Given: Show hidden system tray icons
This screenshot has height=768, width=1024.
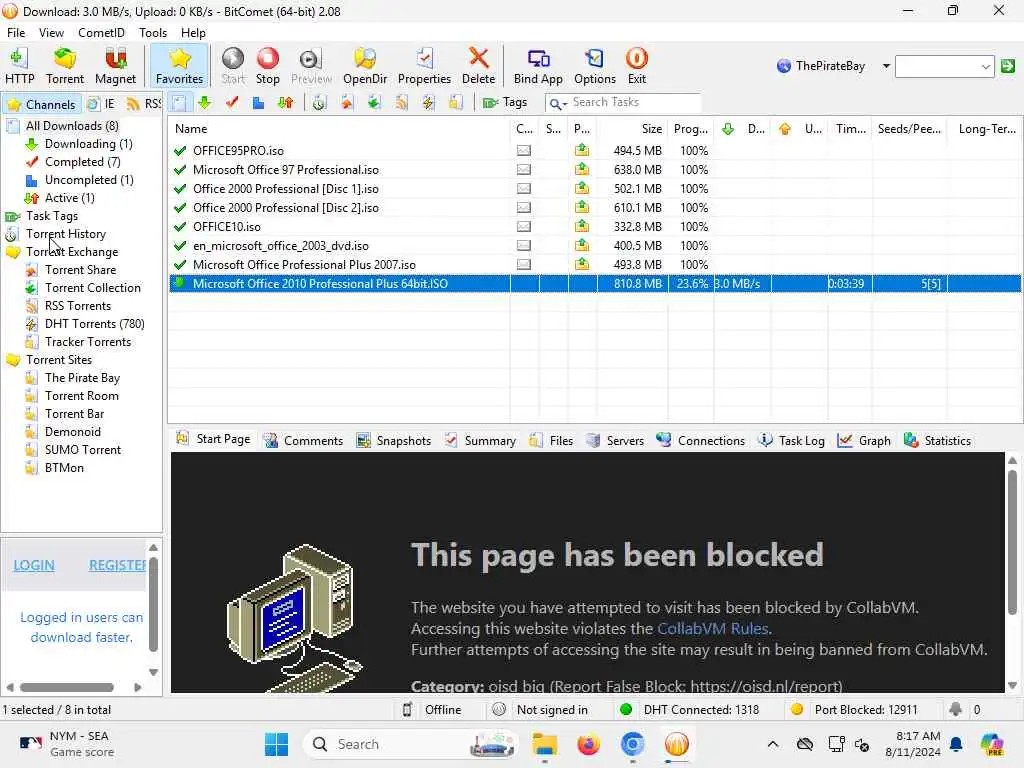Looking at the screenshot, I should 773,744.
